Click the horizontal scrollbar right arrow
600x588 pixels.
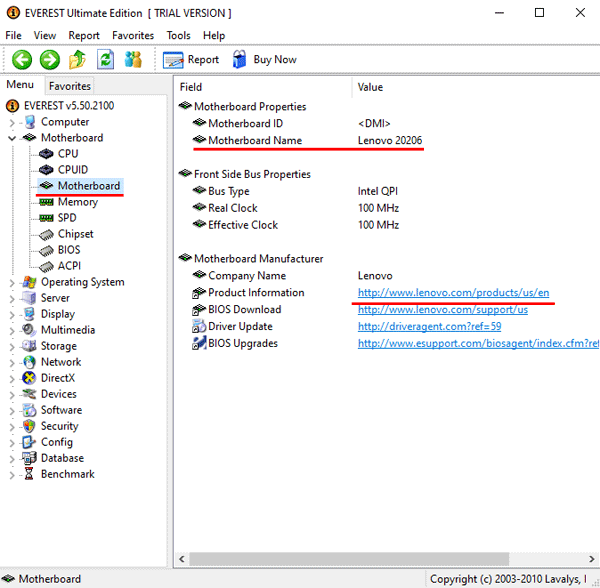592,559
